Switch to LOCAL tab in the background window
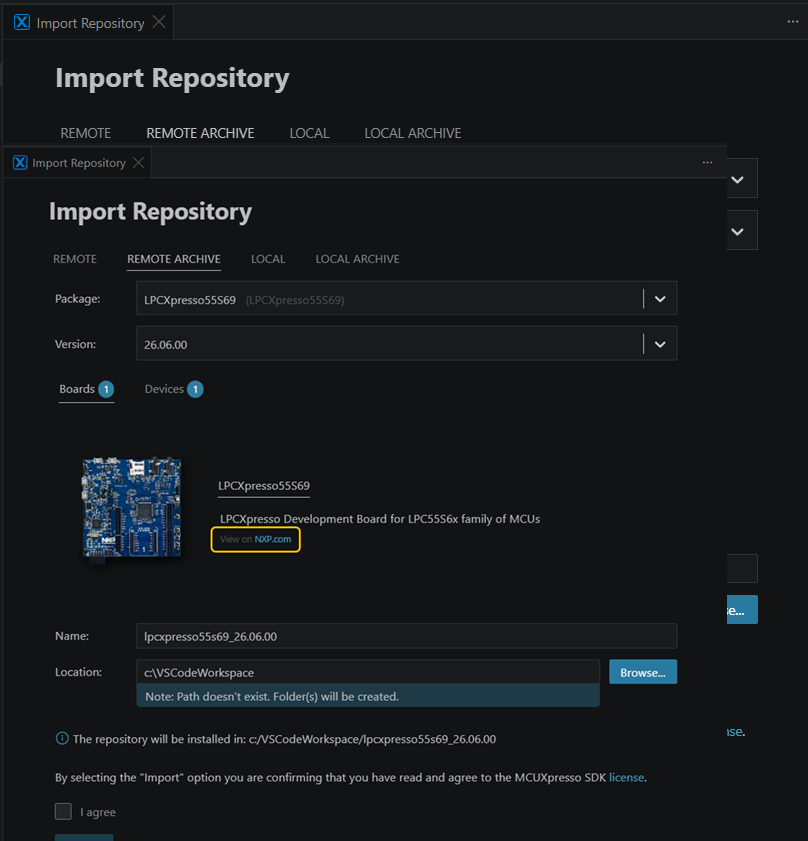 click(x=310, y=133)
